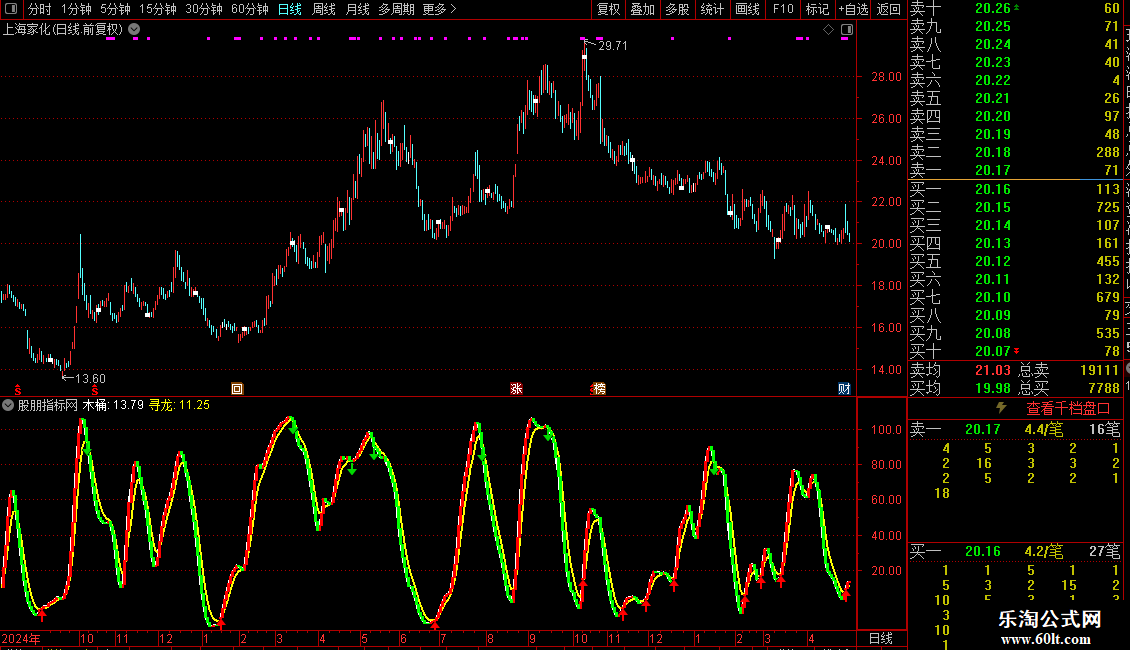
Task: Open F10 company info
Action: [783, 9]
